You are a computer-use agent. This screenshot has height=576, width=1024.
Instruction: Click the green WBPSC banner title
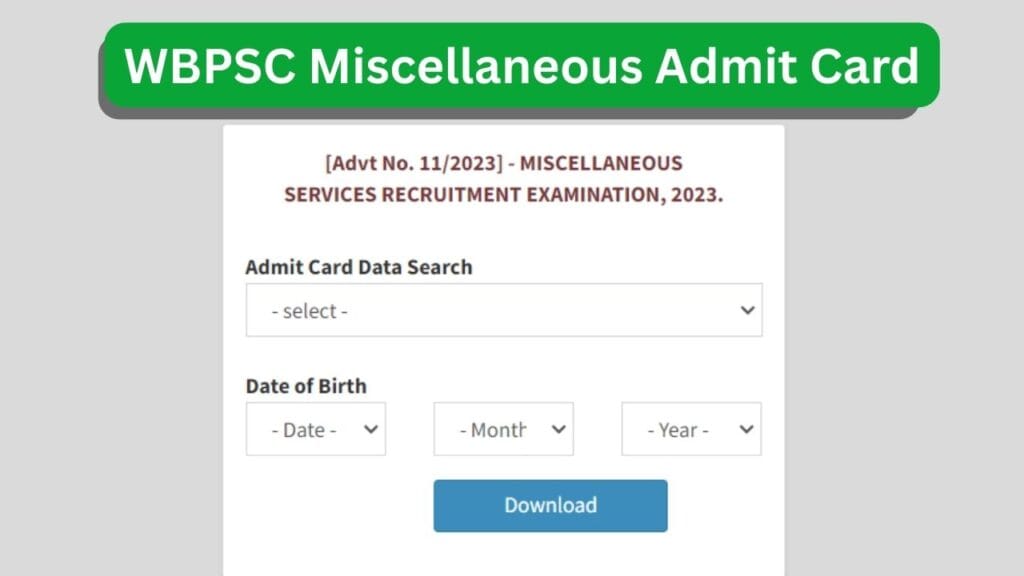pyautogui.click(x=520, y=66)
